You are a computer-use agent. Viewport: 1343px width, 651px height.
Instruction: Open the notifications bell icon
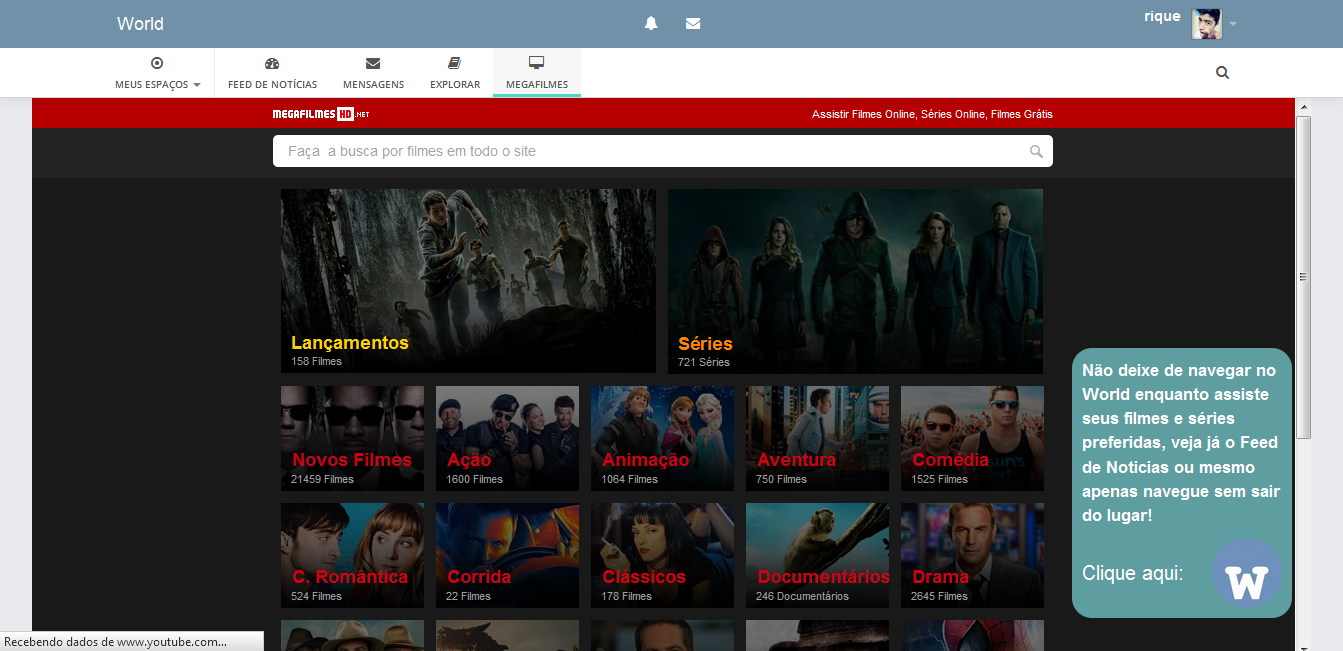coord(651,23)
